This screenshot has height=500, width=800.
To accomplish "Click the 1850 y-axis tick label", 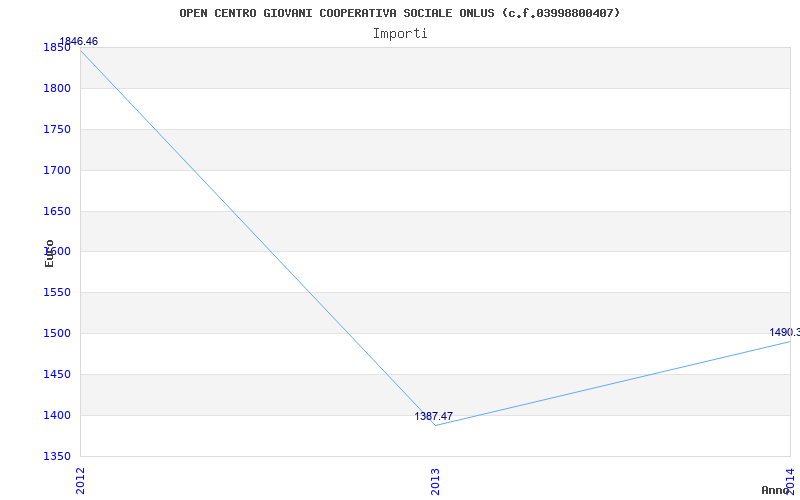I will click(57, 48).
